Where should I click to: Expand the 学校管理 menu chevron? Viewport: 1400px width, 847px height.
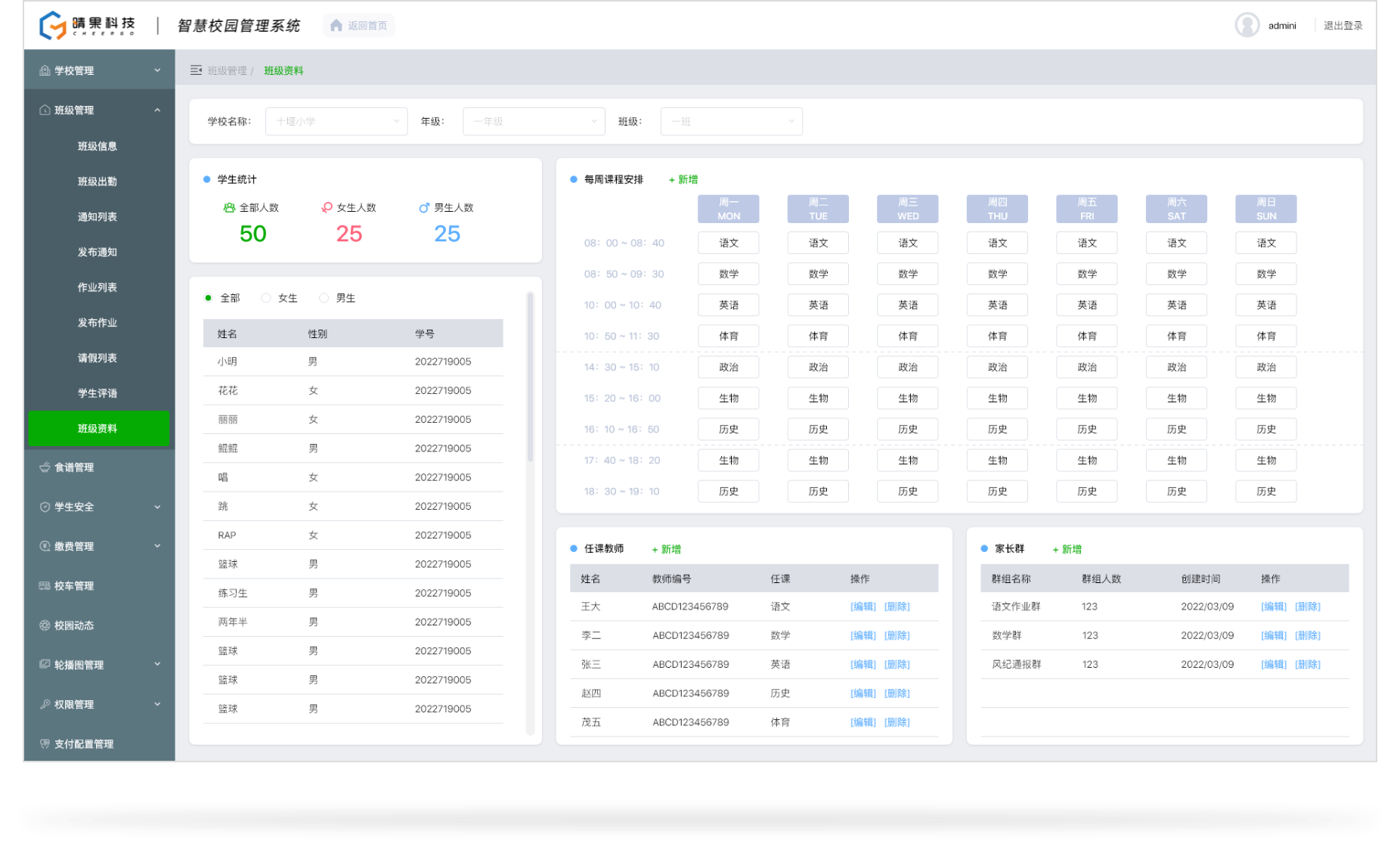(x=157, y=70)
